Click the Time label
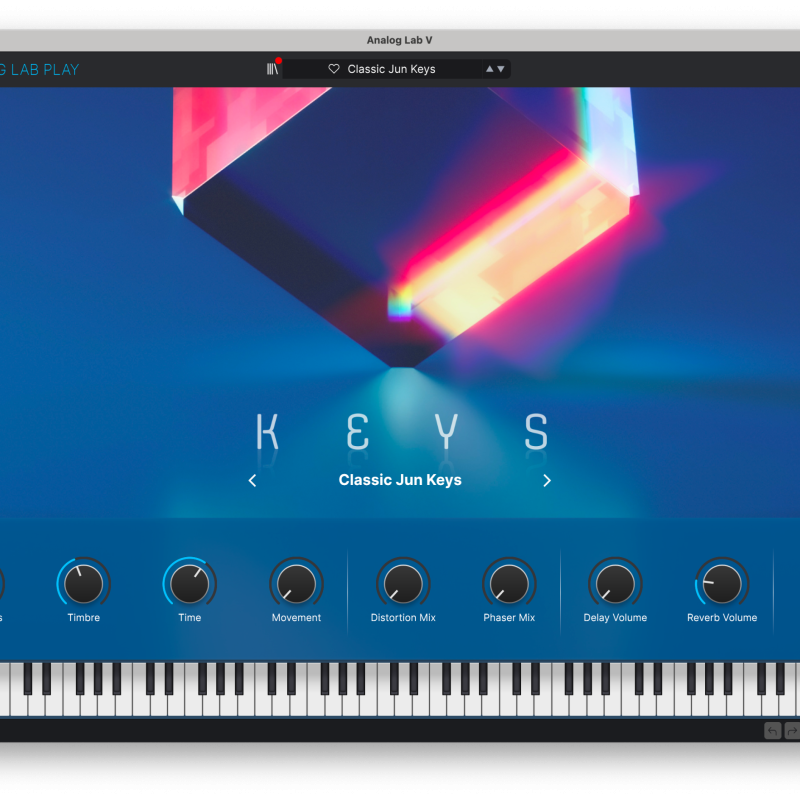The height and width of the screenshot is (800, 800). pyautogui.click(x=190, y=617)
